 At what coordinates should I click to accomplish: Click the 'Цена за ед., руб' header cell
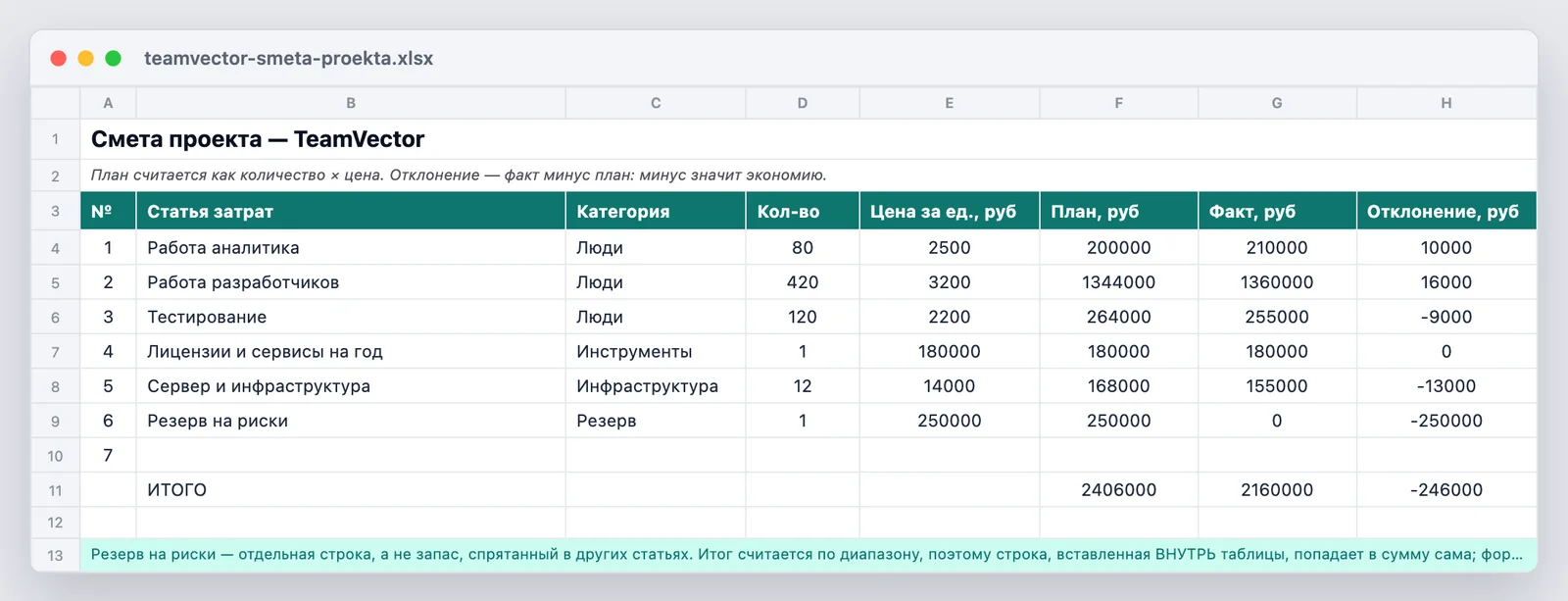click(x=950, y=211)
